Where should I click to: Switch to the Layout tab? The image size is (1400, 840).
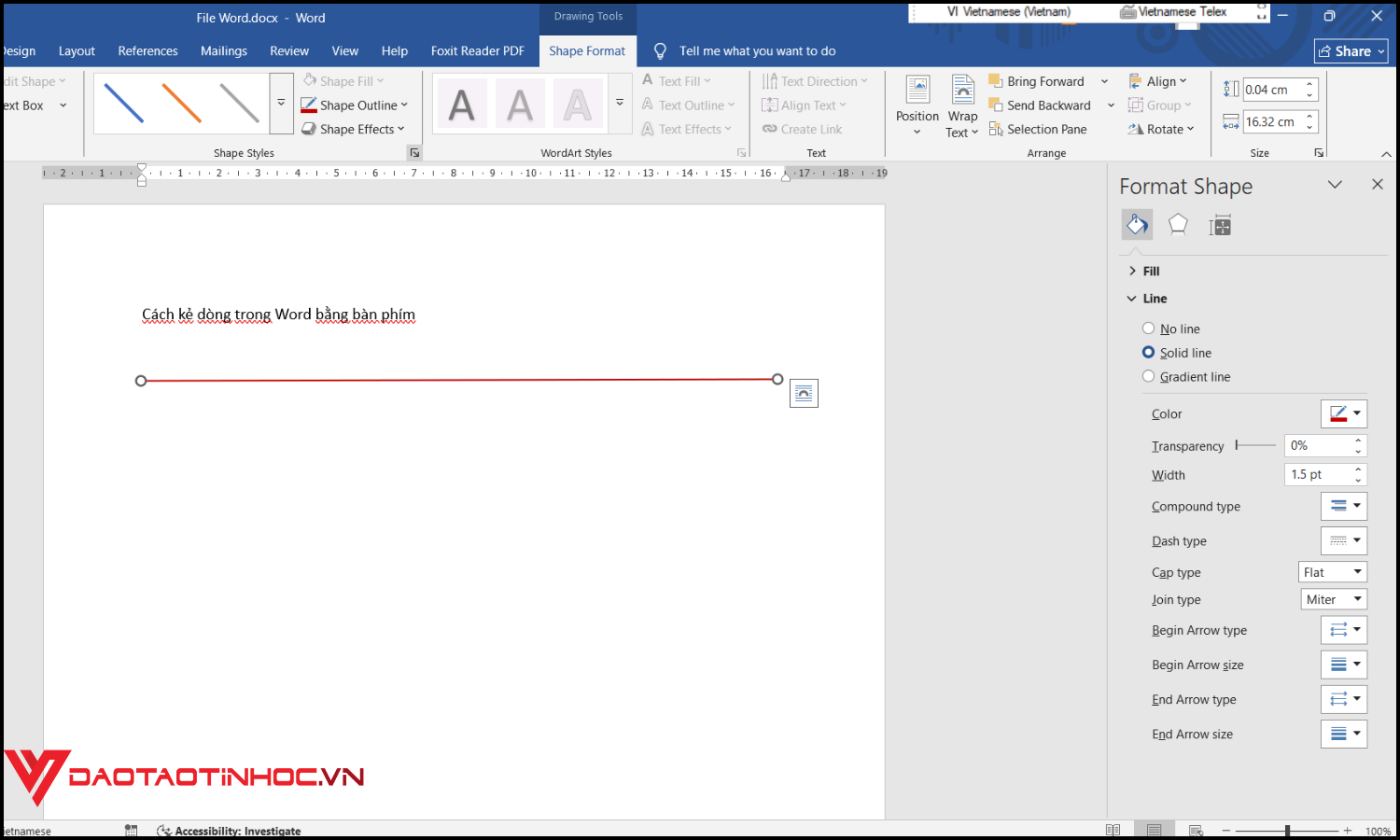(x=77, y=51)
